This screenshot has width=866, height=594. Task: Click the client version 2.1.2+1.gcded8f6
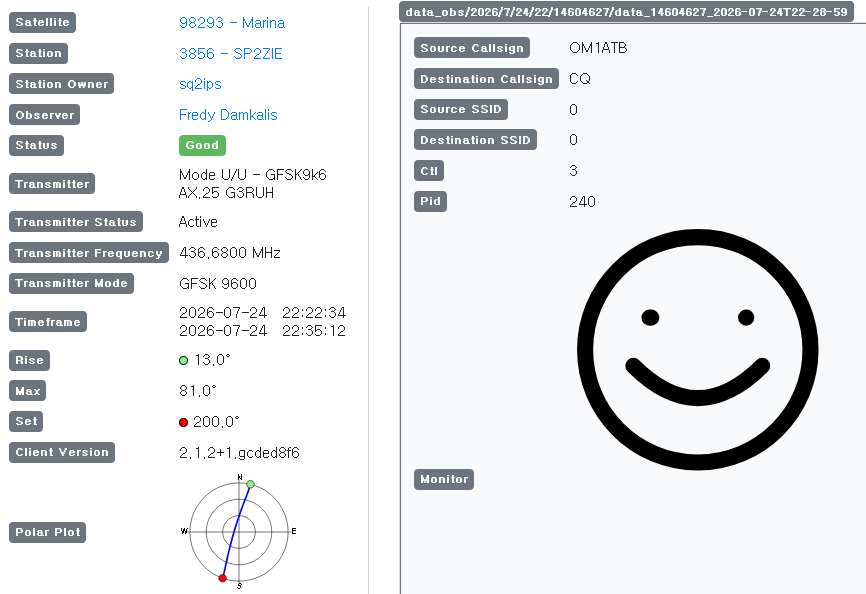[239, 453]
